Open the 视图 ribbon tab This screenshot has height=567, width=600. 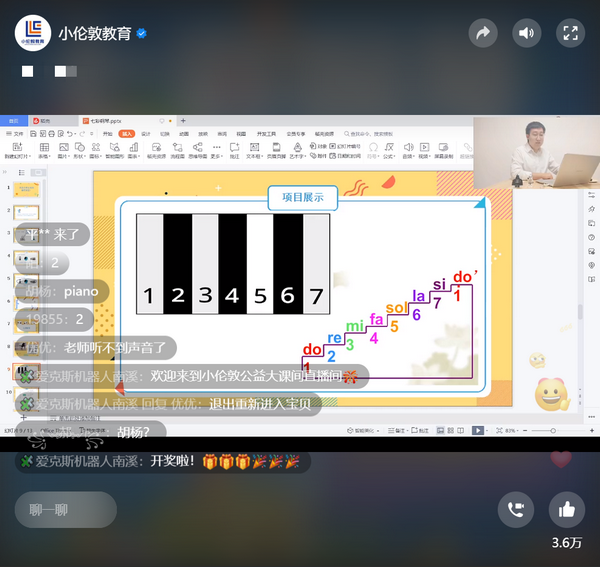pos(241,134)
